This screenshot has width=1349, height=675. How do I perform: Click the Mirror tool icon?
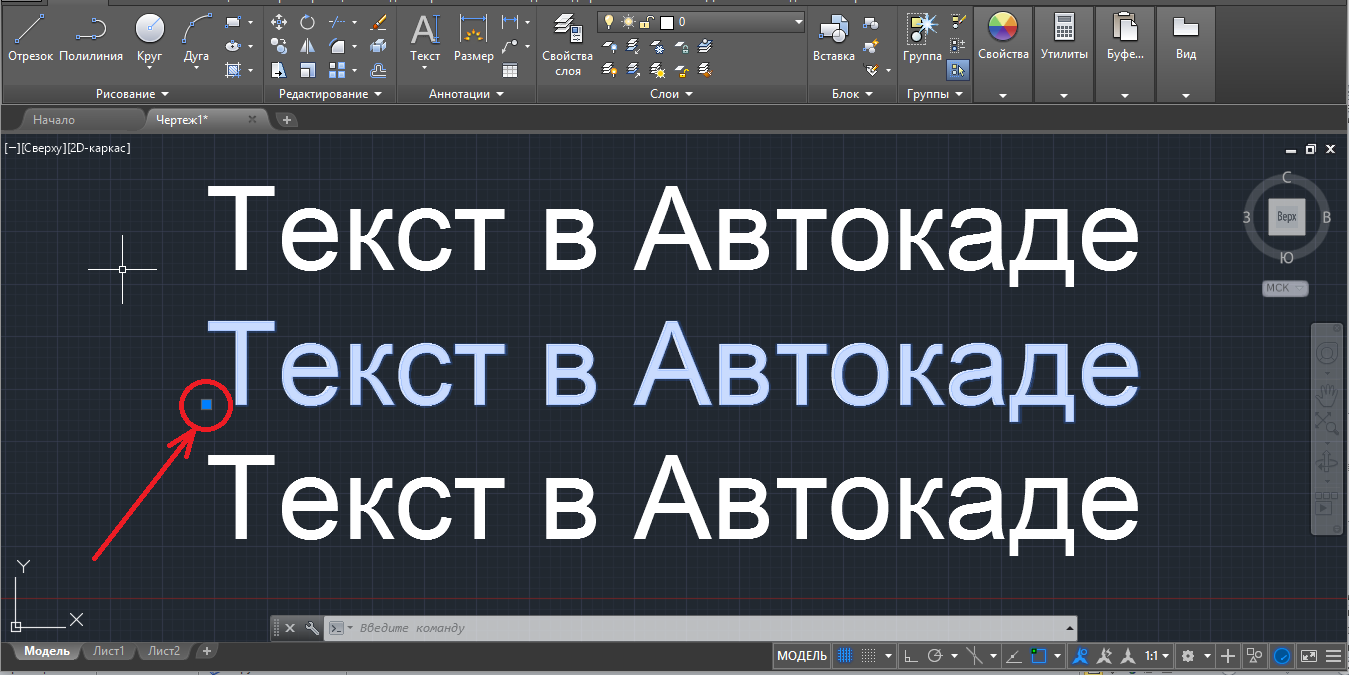308,45
